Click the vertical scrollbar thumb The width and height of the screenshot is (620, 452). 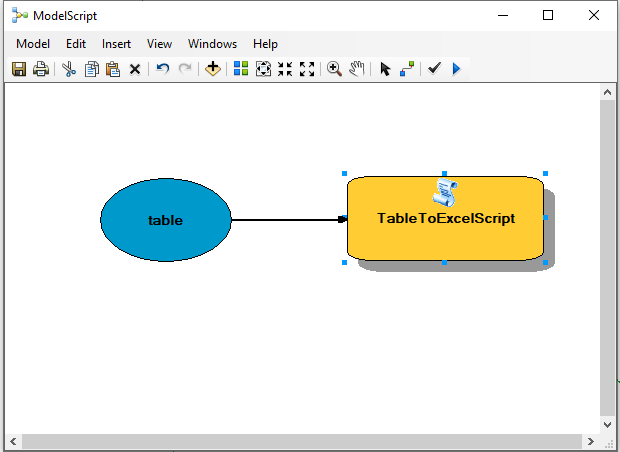pos(607,258)
